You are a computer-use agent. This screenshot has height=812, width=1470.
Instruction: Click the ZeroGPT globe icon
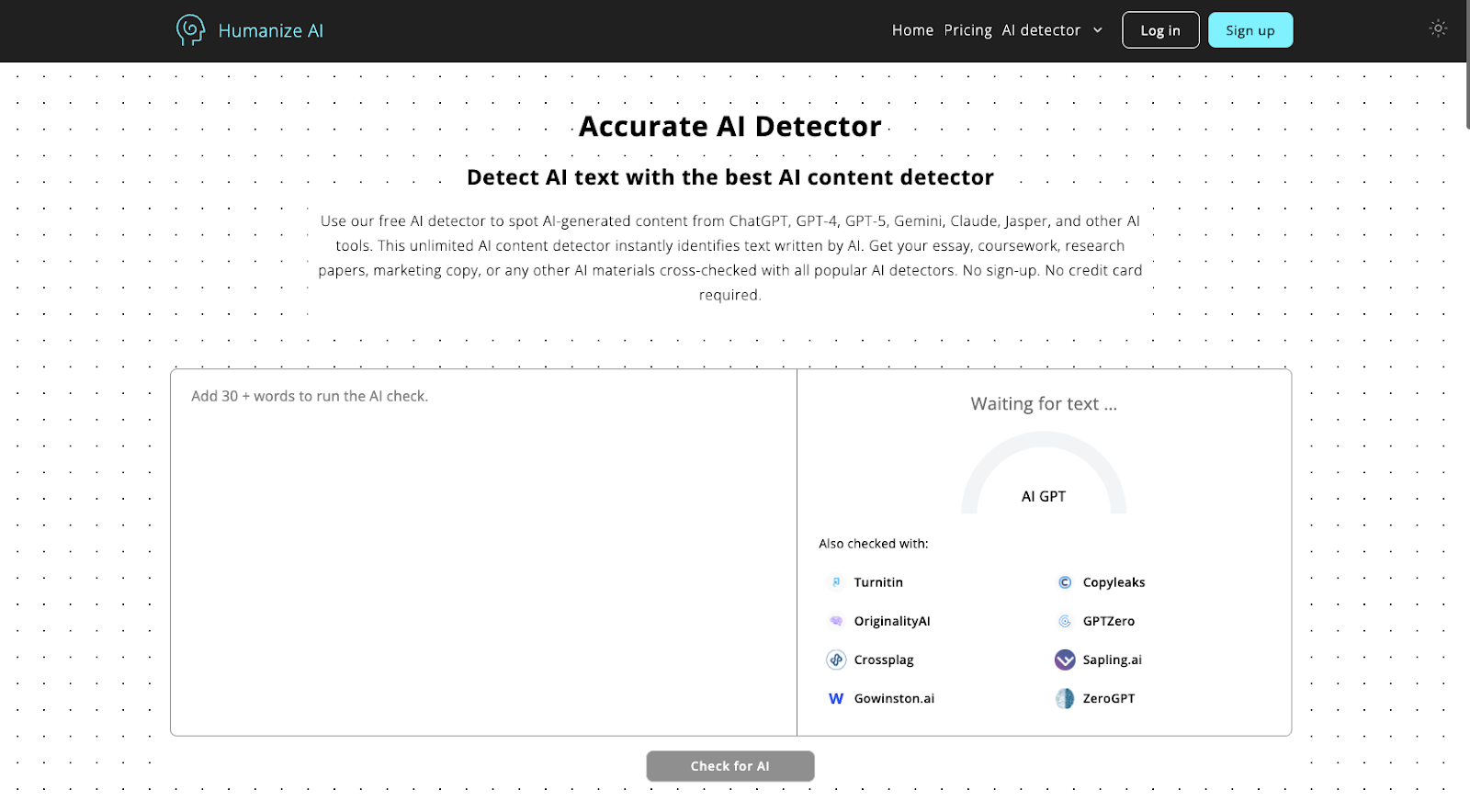coord(1065,698)
